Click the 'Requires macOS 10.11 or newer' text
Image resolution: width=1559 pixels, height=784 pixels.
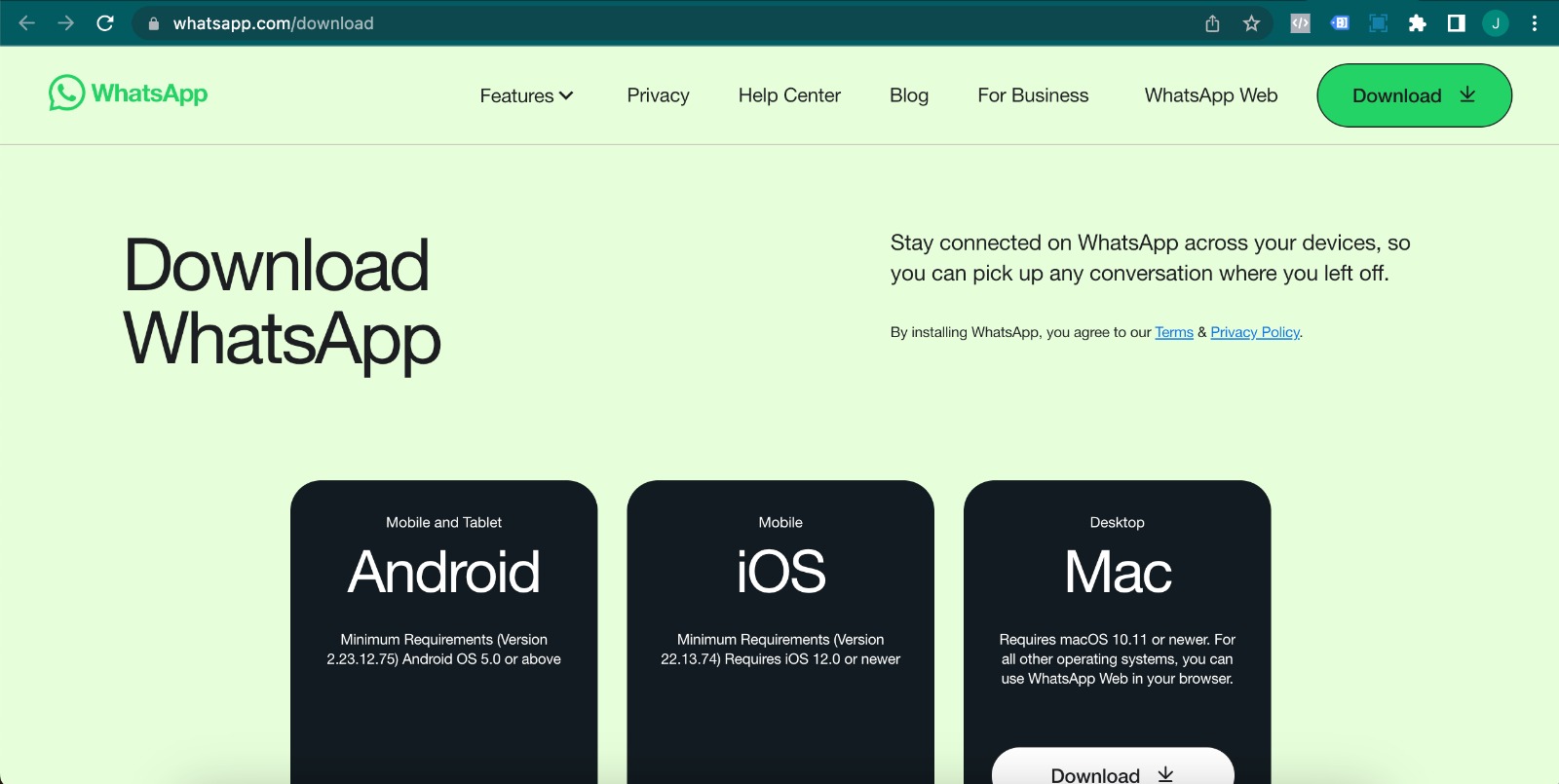pos(1118,659)
